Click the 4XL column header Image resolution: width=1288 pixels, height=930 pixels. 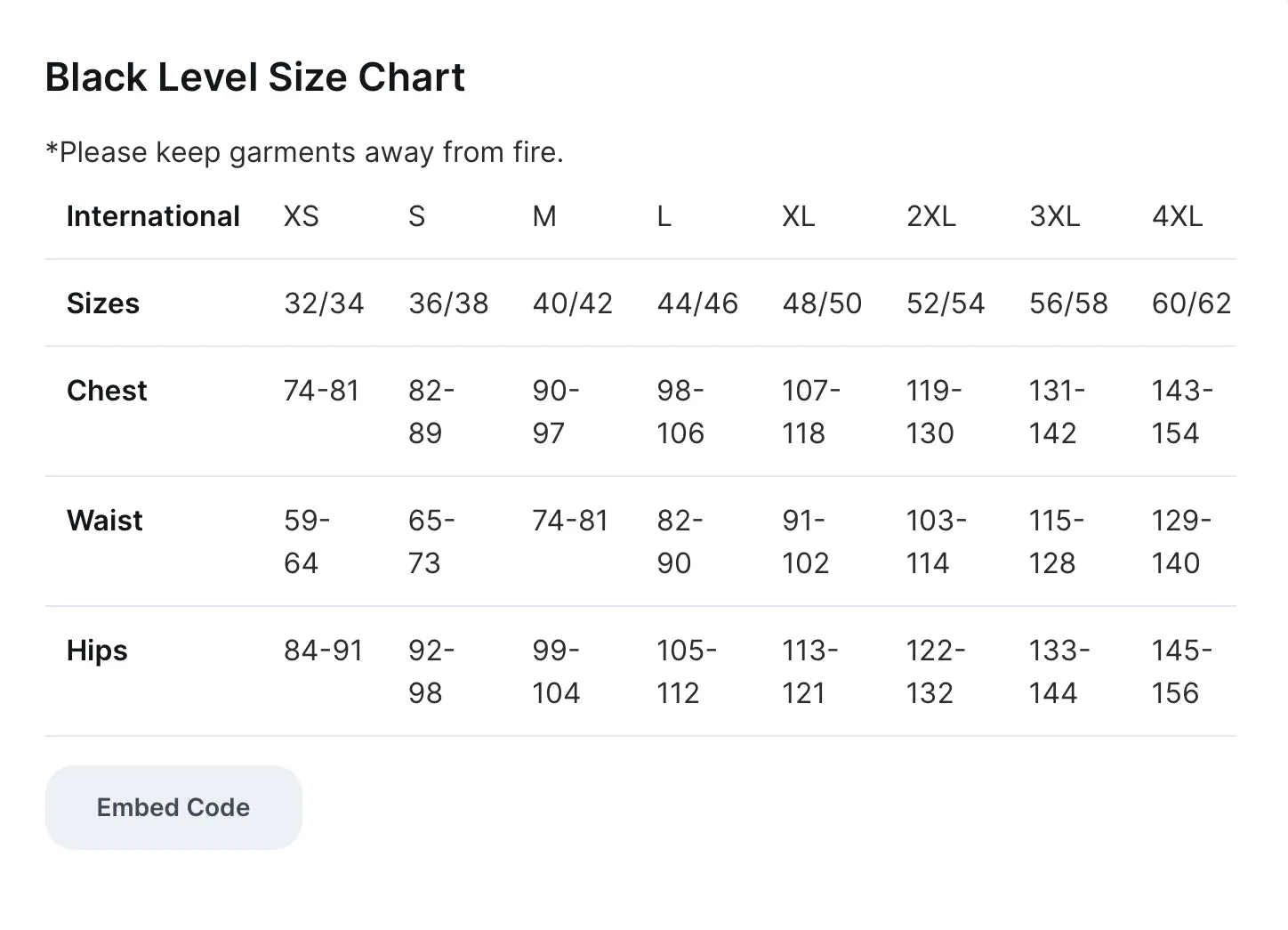[1177, 216]
